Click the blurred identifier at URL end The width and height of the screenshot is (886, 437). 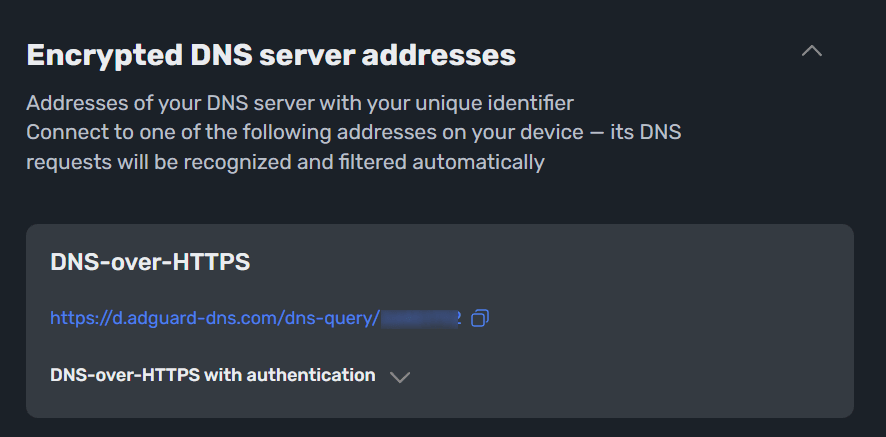tap(421, 318)
